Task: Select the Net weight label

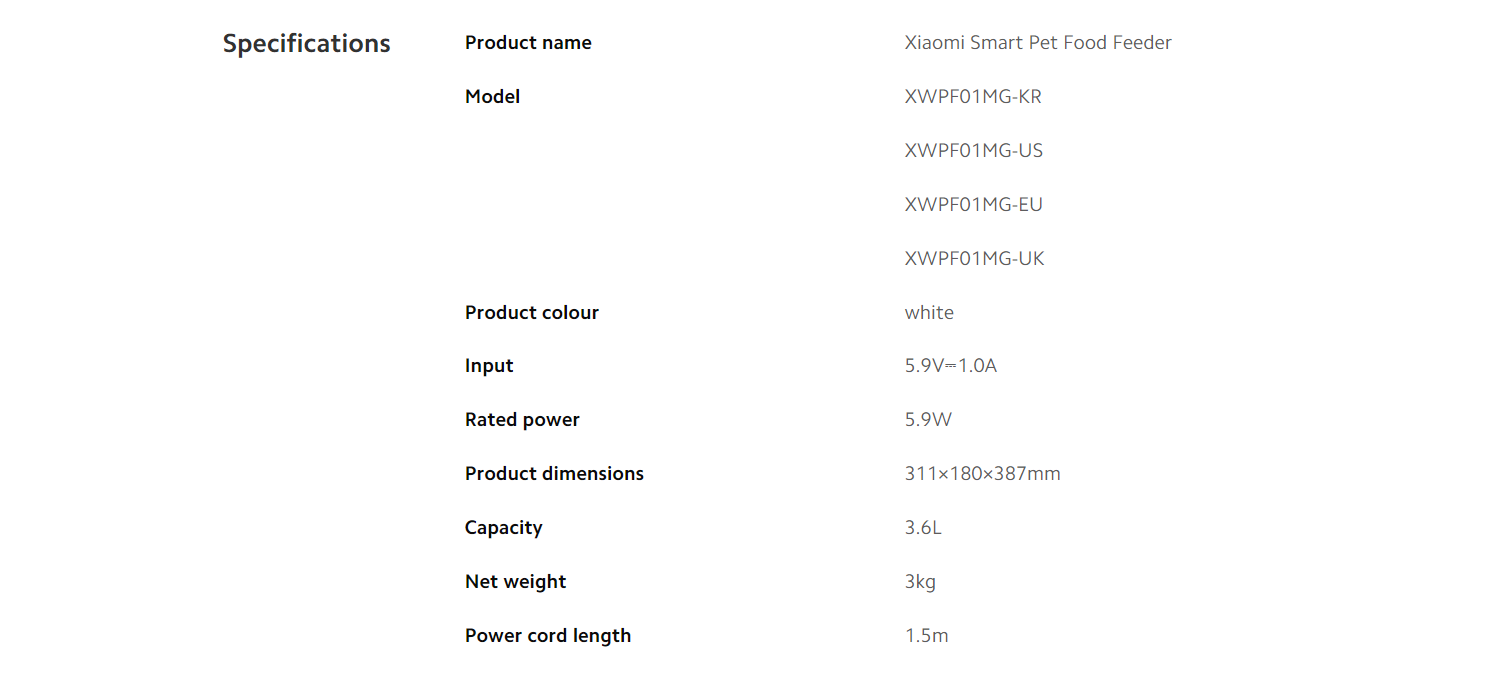Action: (x=515, y=582)
